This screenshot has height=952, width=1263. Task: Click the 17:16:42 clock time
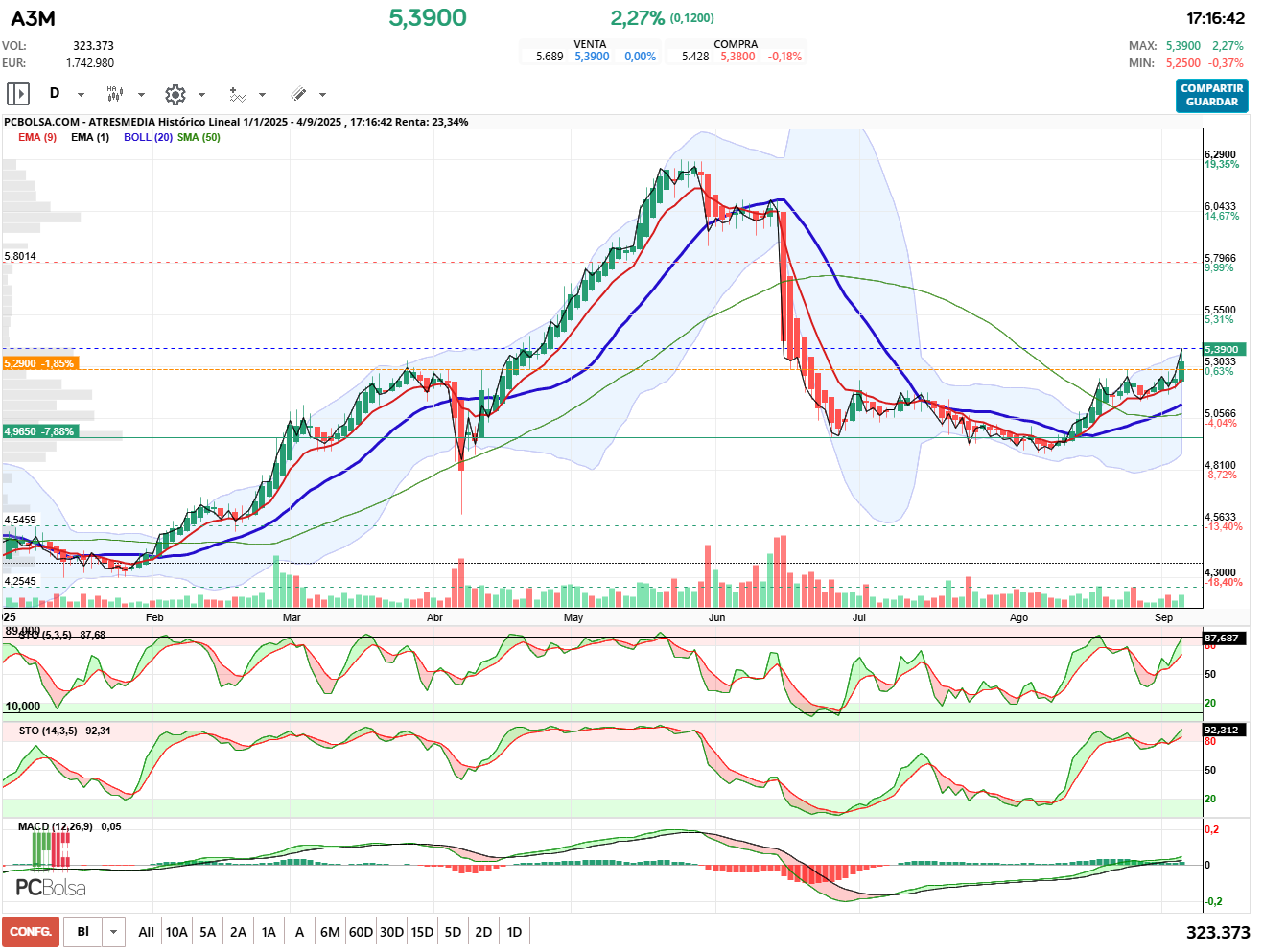click(x=1215, y=18)
